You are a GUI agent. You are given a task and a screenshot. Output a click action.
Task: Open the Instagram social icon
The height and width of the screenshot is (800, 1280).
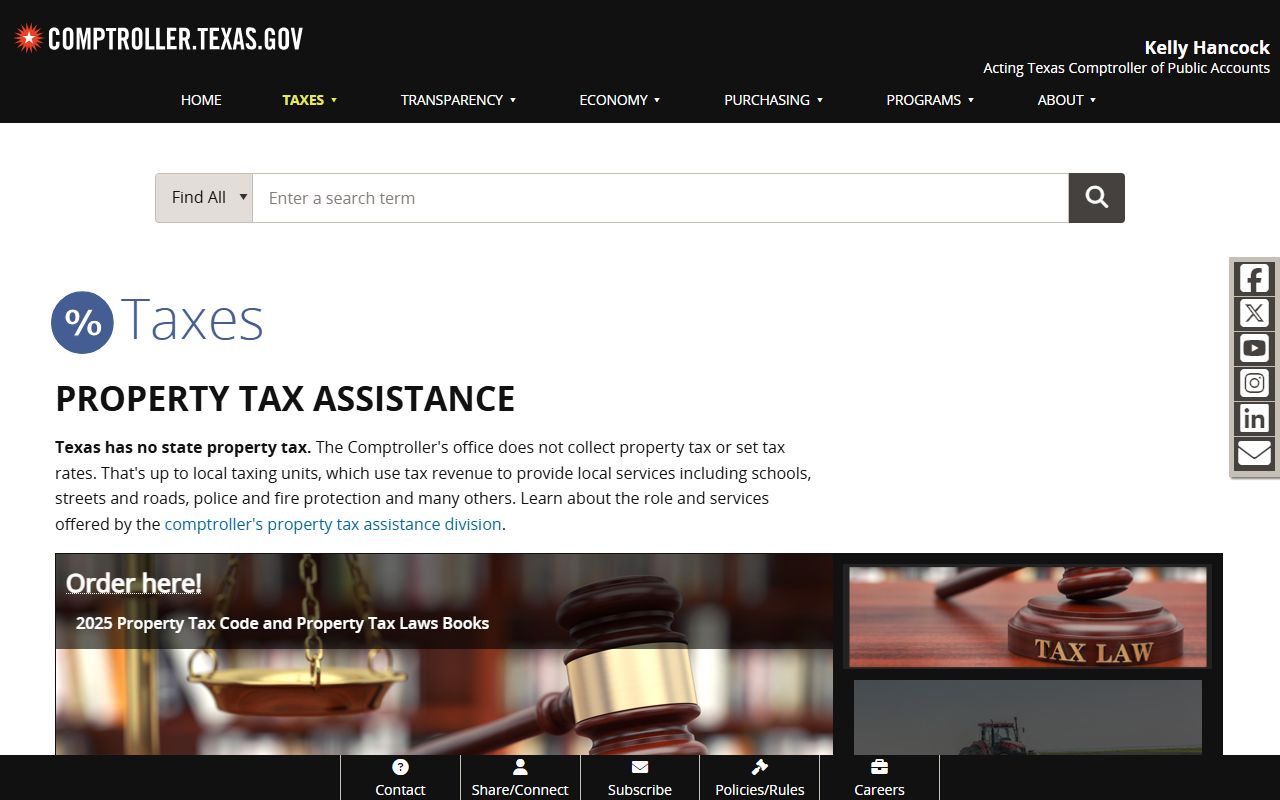tap(1254, 383)
